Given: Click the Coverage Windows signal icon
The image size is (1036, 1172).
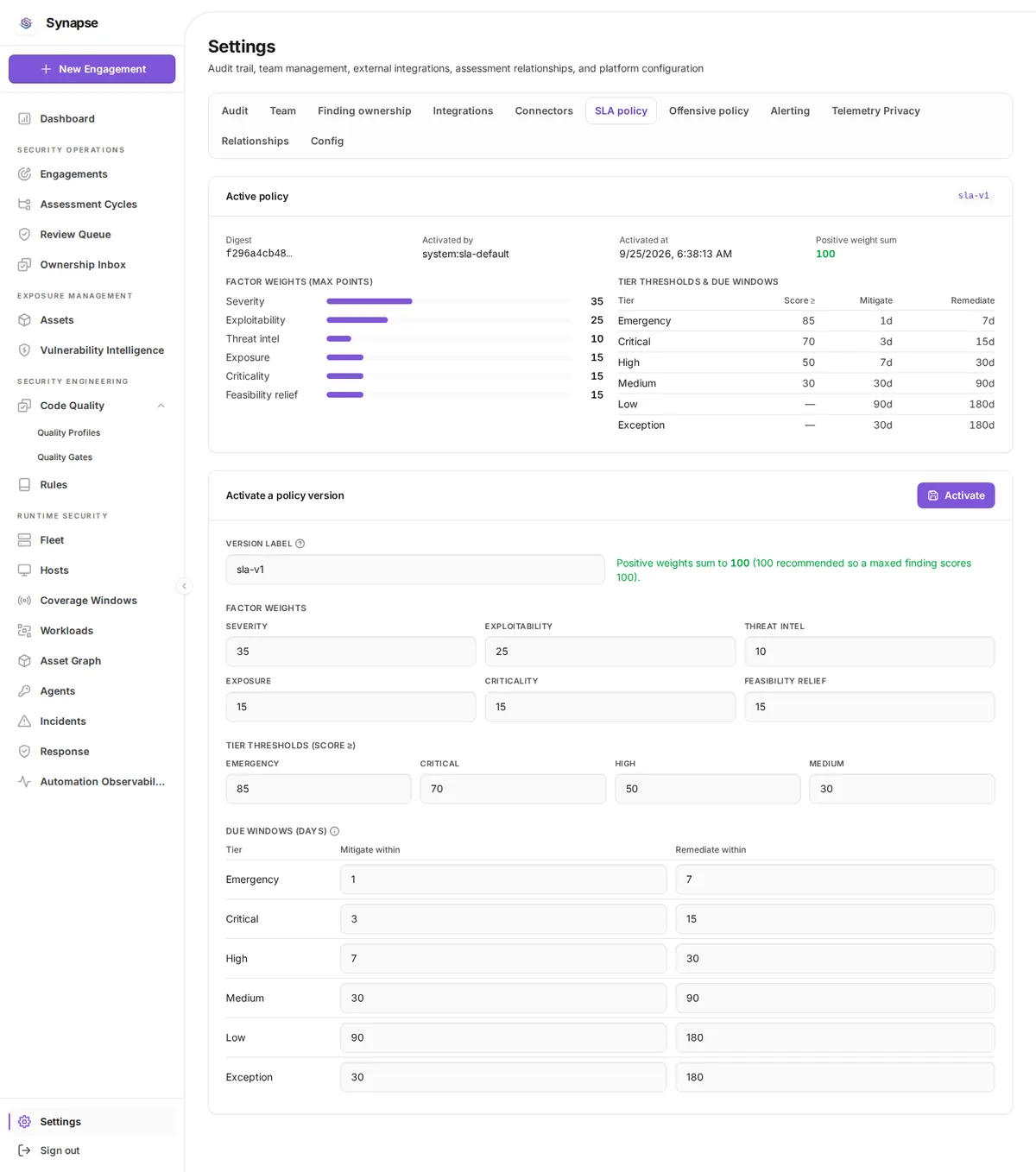Looking at the screenshot, I should click(24, 601).
